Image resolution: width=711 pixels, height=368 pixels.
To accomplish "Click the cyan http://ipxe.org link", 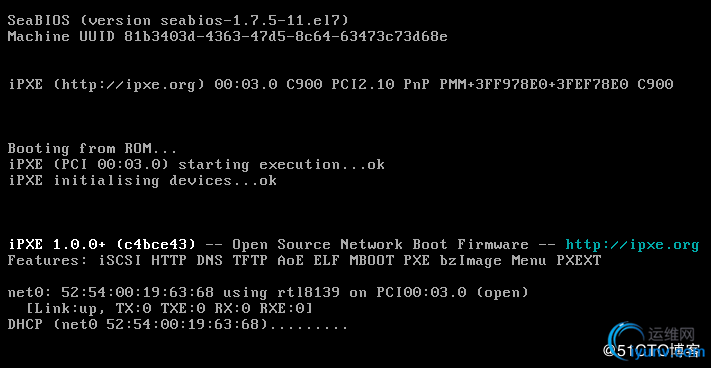I will pyautogui.click(x=632, y=245).
